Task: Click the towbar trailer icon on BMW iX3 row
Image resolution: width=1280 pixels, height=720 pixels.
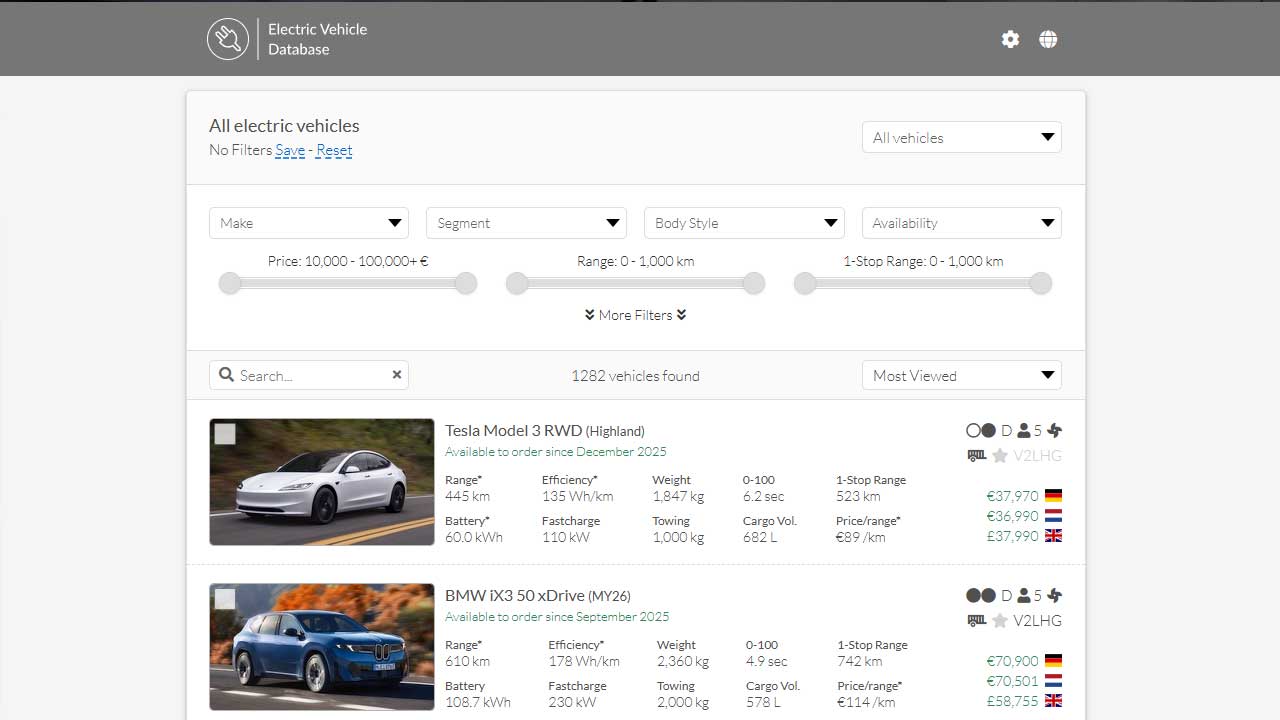Action: [x=975, y=620]
